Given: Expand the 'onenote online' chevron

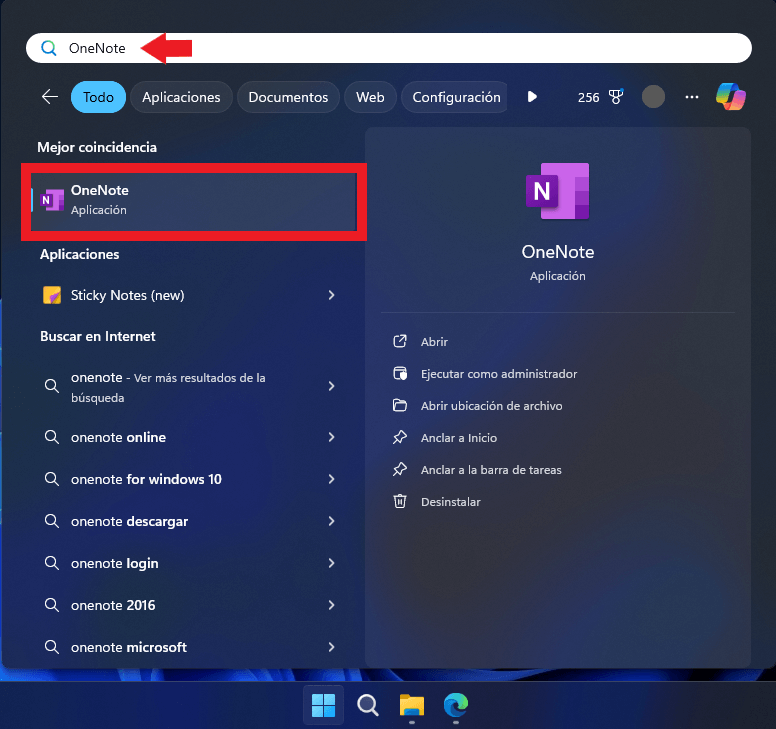Looking at the screenshot, I should (331, 437).
